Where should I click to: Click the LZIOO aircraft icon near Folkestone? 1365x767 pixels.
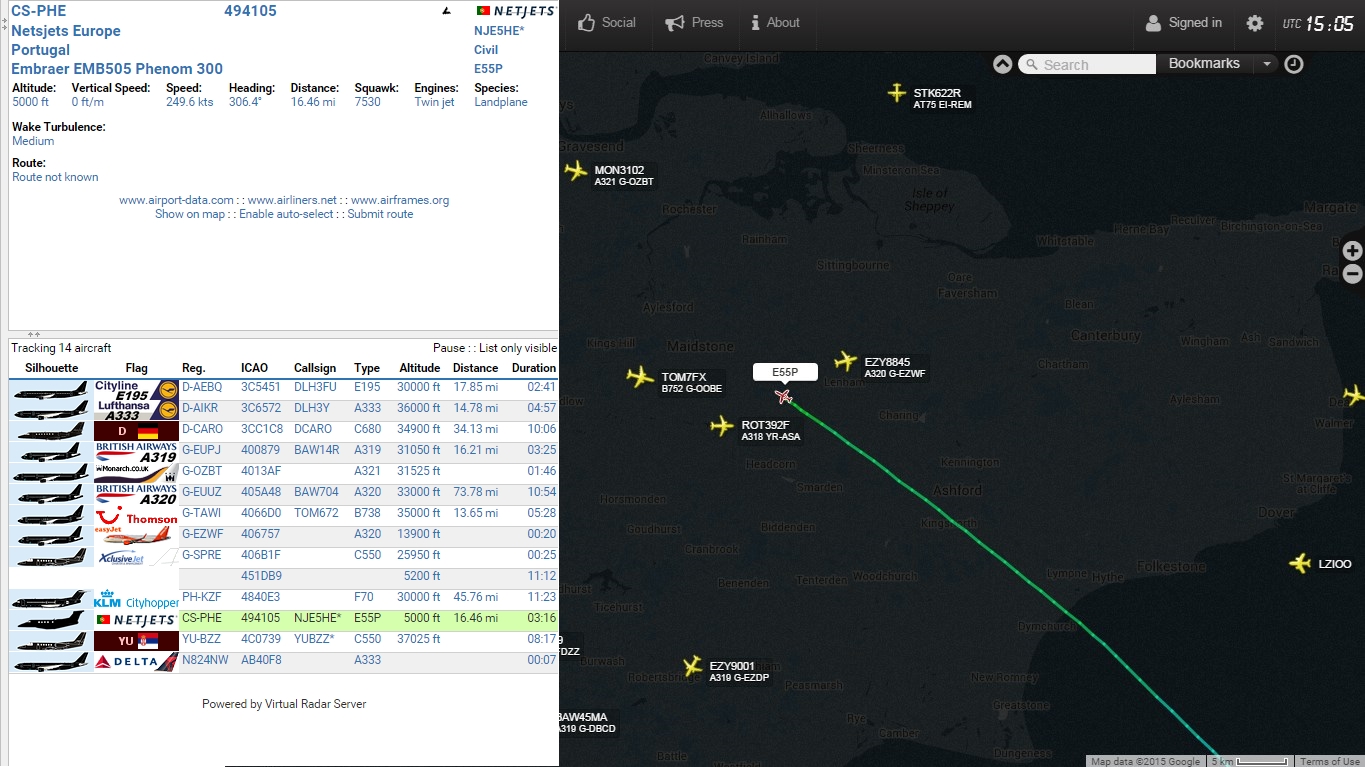pyautogui.click(x=1300, y=563)
